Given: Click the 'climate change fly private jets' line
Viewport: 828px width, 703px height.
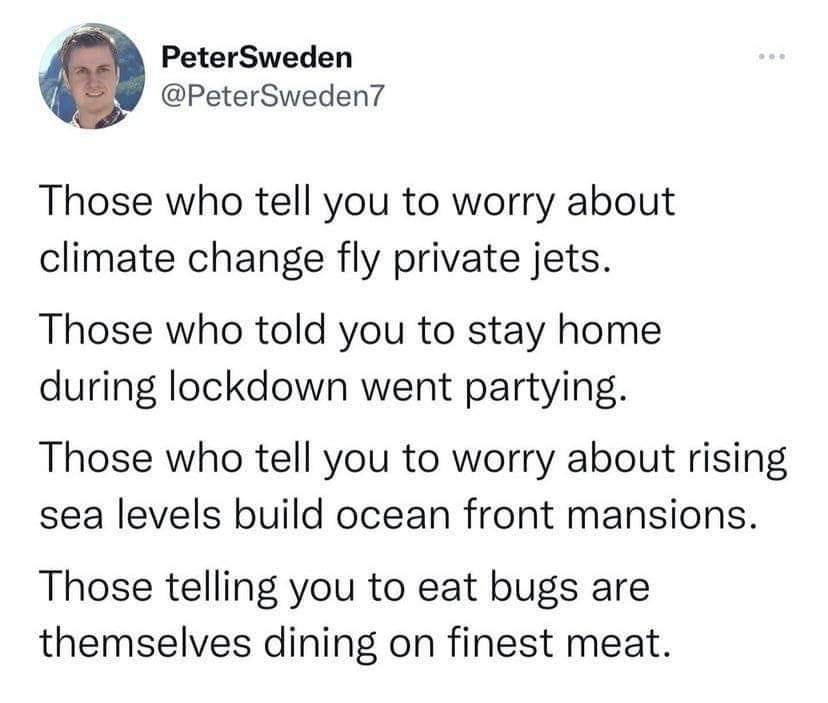Looking at the screenshot, I should [x=325, y=260].
